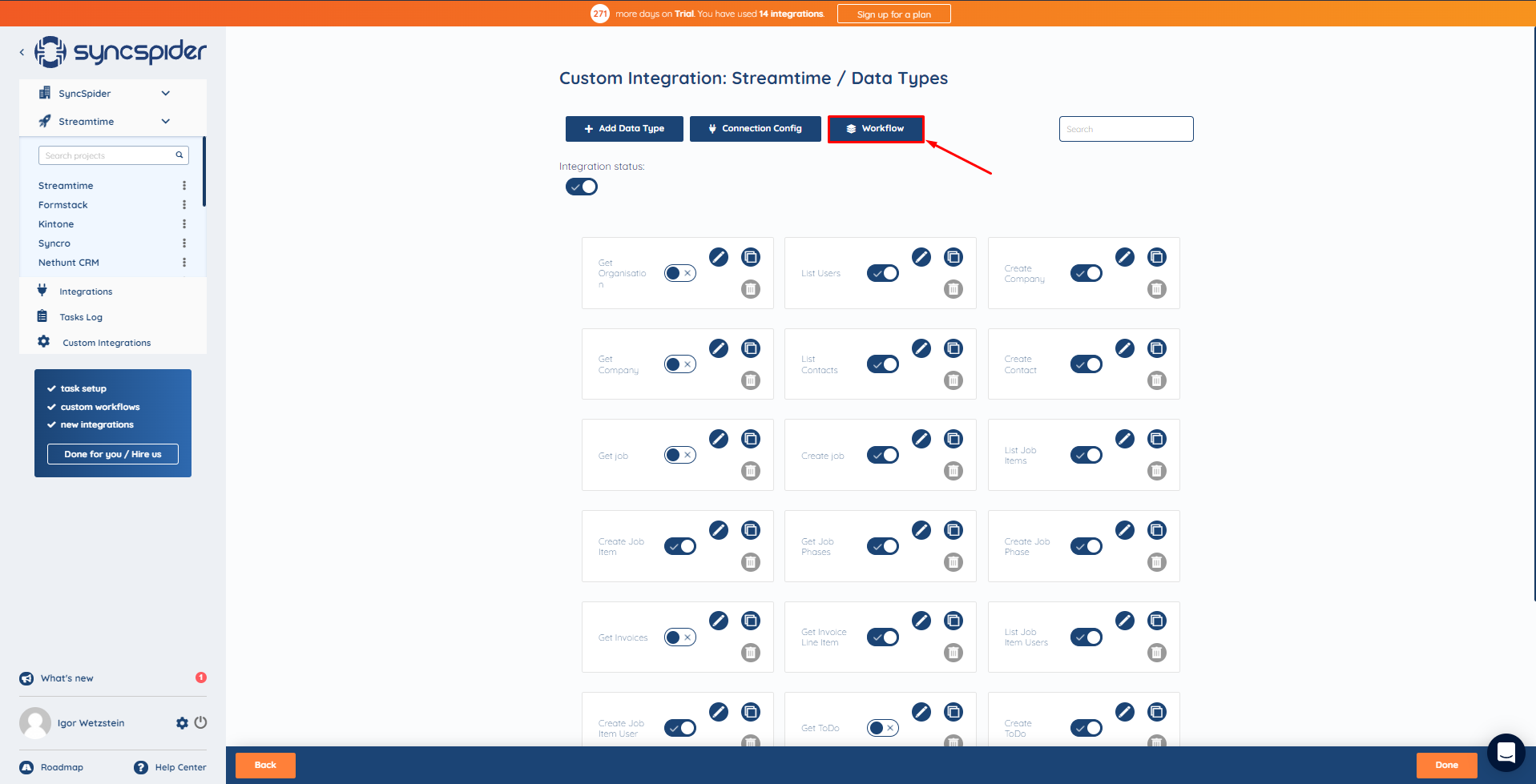Edit the Get ToDo data type
The height and width of the screenshot is (784, 1536).
coord(921,712)
